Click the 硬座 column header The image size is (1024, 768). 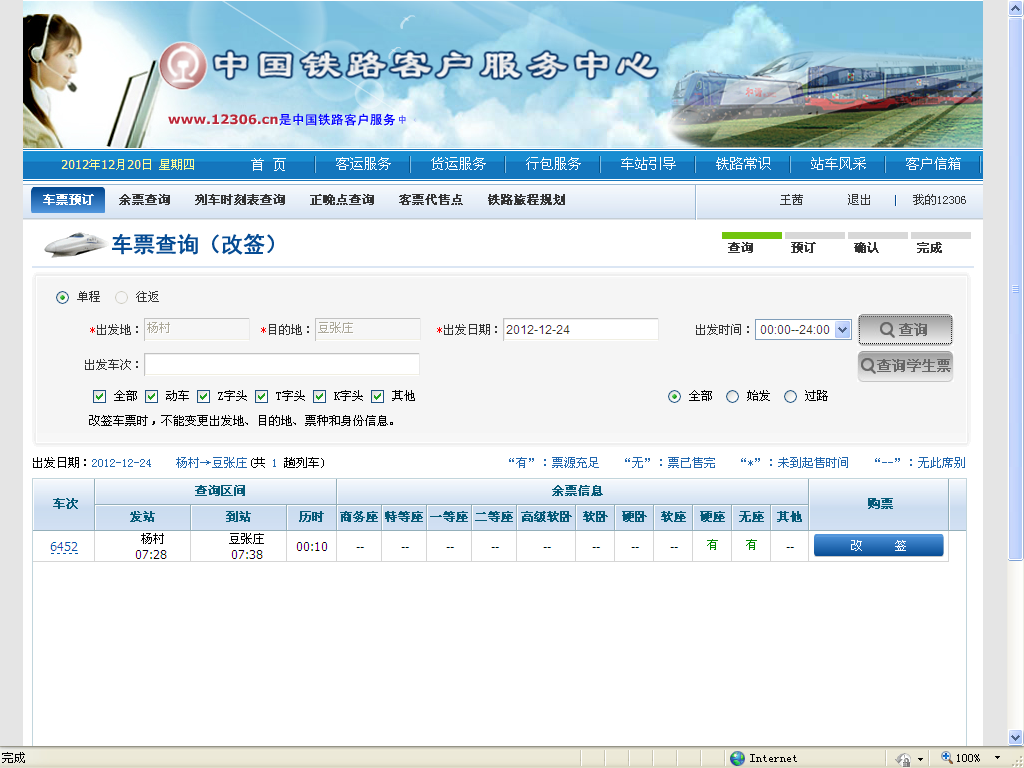[712, 517]
